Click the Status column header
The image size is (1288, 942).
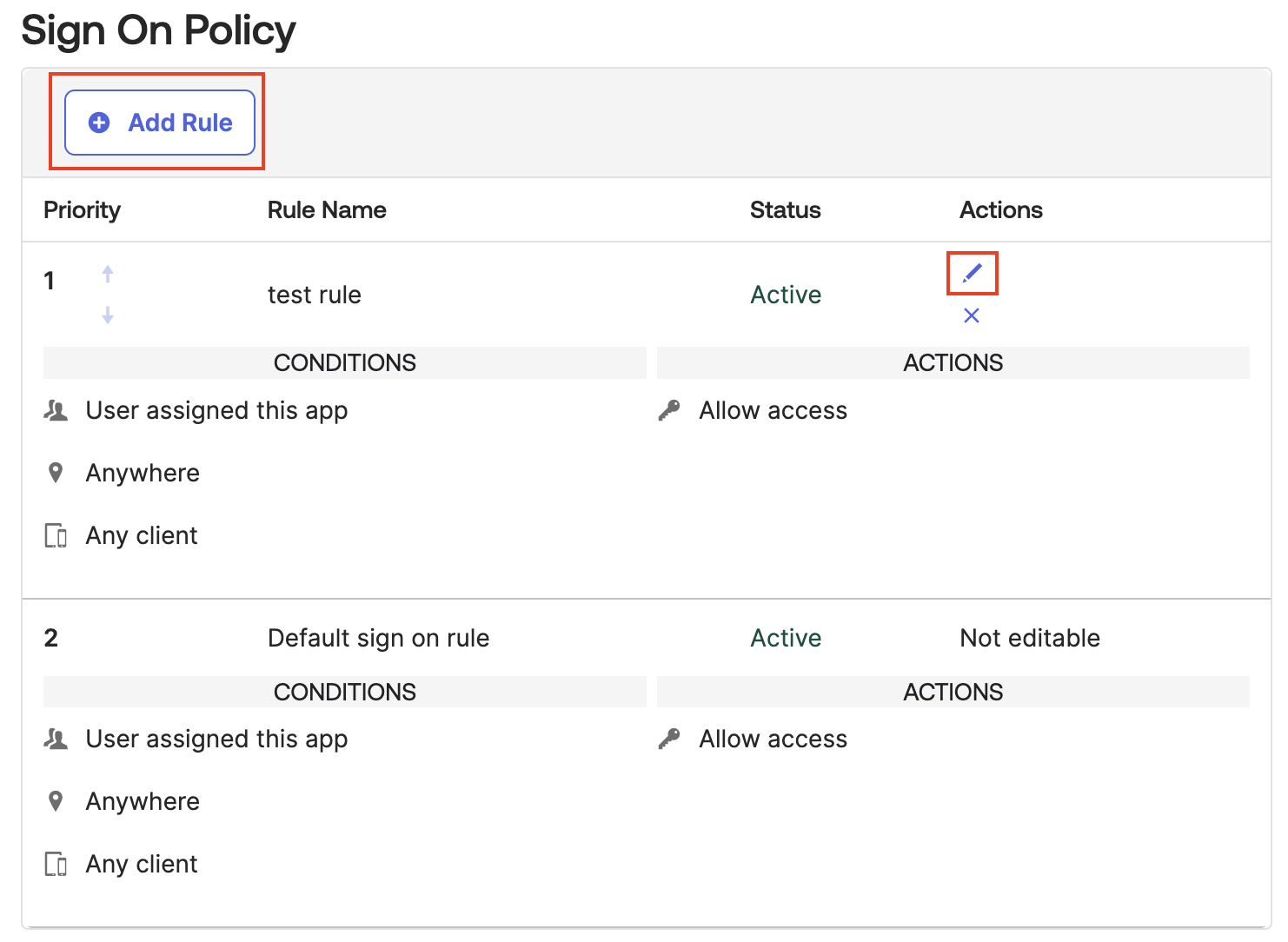[785, 210]
